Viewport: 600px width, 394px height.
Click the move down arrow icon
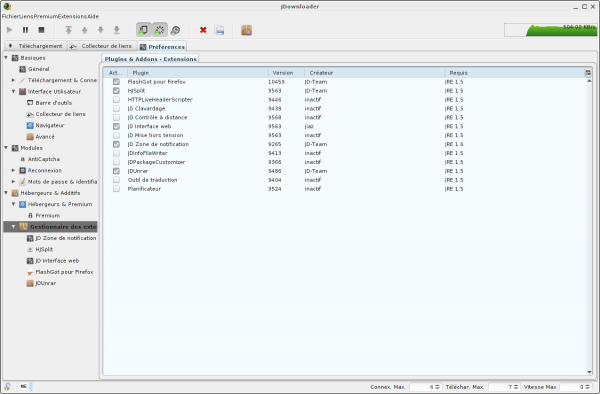(x=101, y=30)
